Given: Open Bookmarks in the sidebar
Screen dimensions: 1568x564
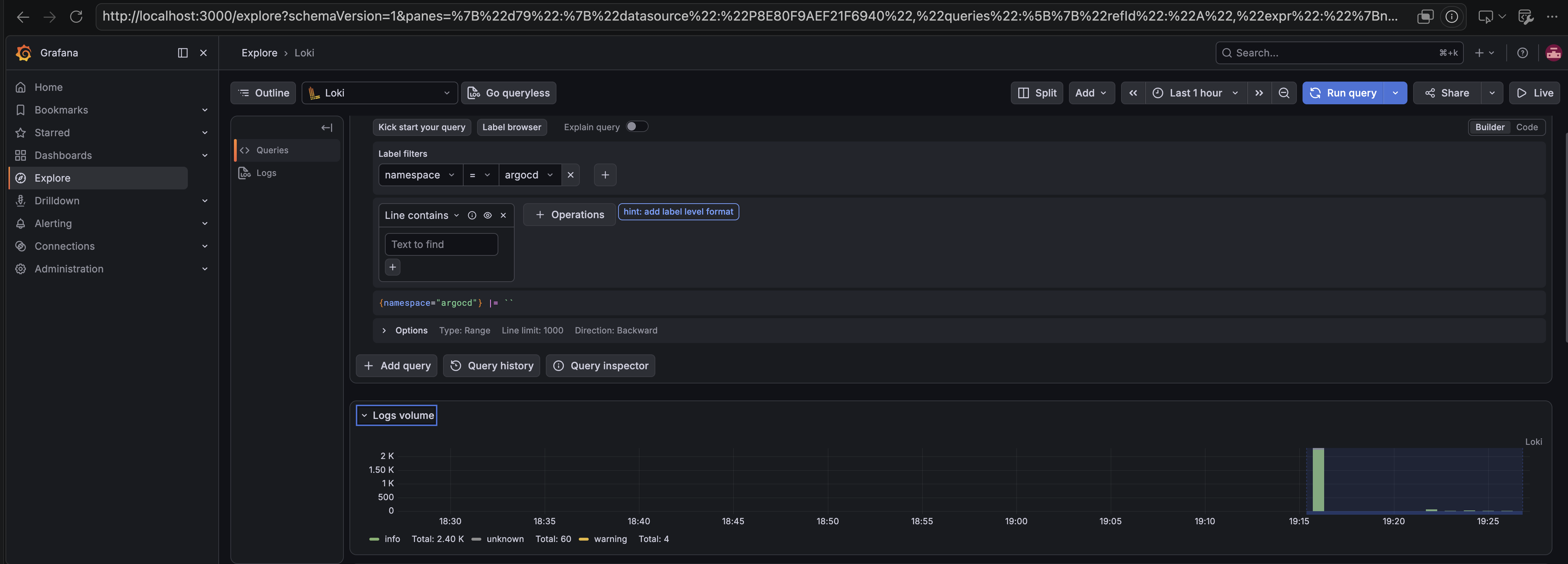Looking at the screenshot, I should 61,110.
